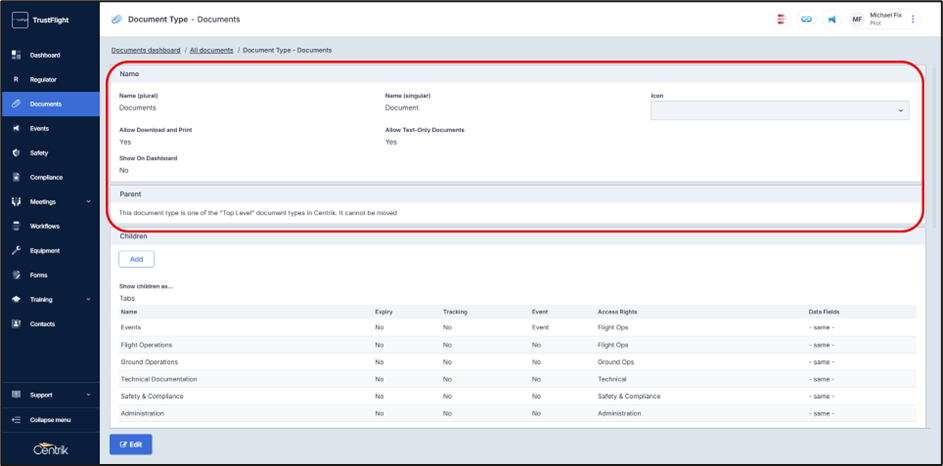Follow the Documents dashboard breadcrumb link
The width and height of the screenshot is (943, 466).
pos(146,50)
